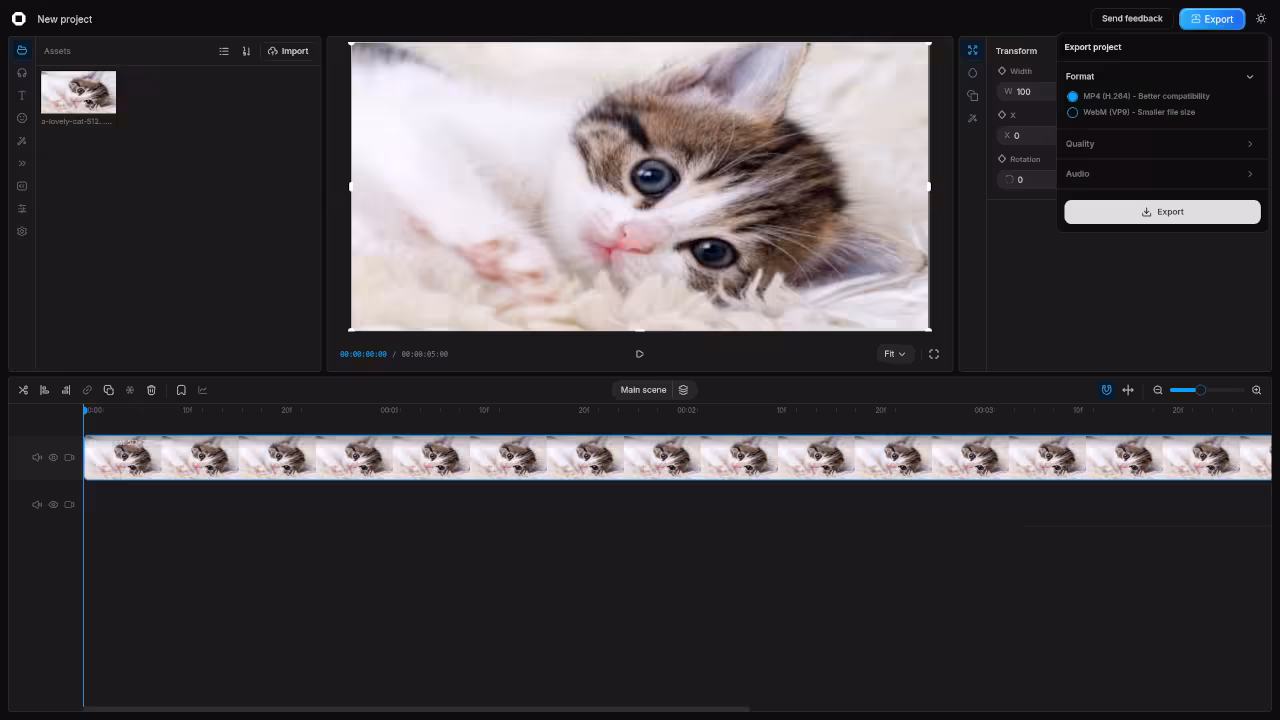Click Send feedback button
Image resolution: width=1280 pixels, height=720 pixels.
[x=1132, y=19]
